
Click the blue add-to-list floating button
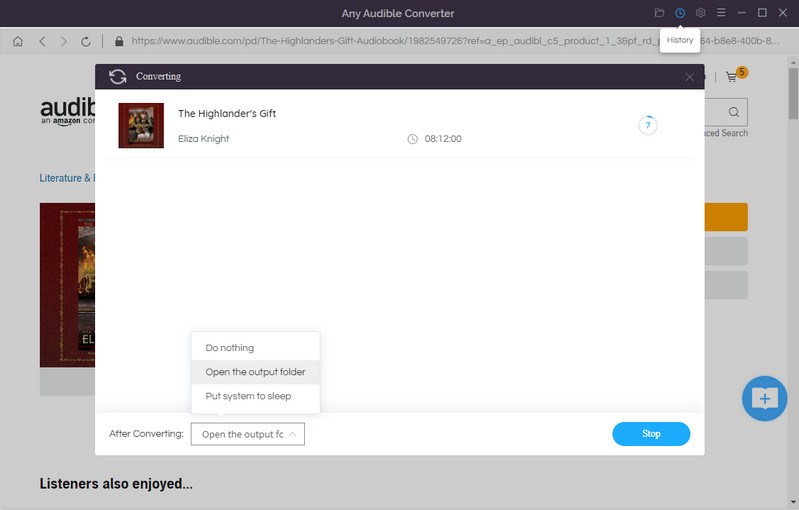[x=764, y=398]
